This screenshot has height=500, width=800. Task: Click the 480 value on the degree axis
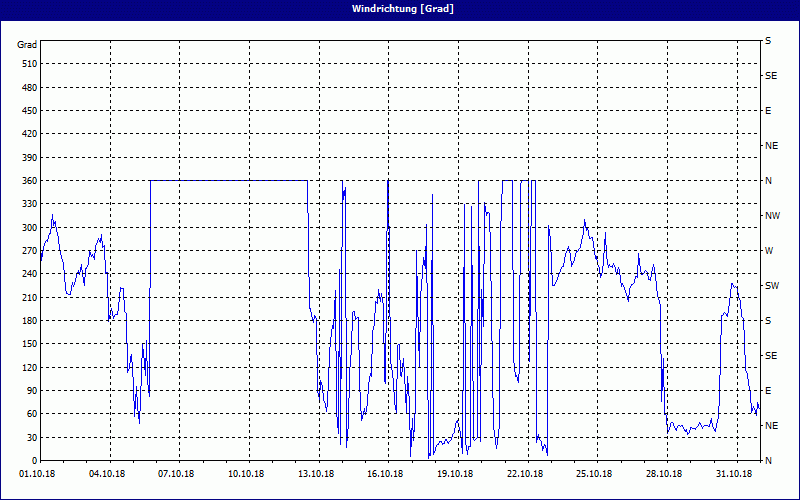pyautogui.click(x=29, y=88)
